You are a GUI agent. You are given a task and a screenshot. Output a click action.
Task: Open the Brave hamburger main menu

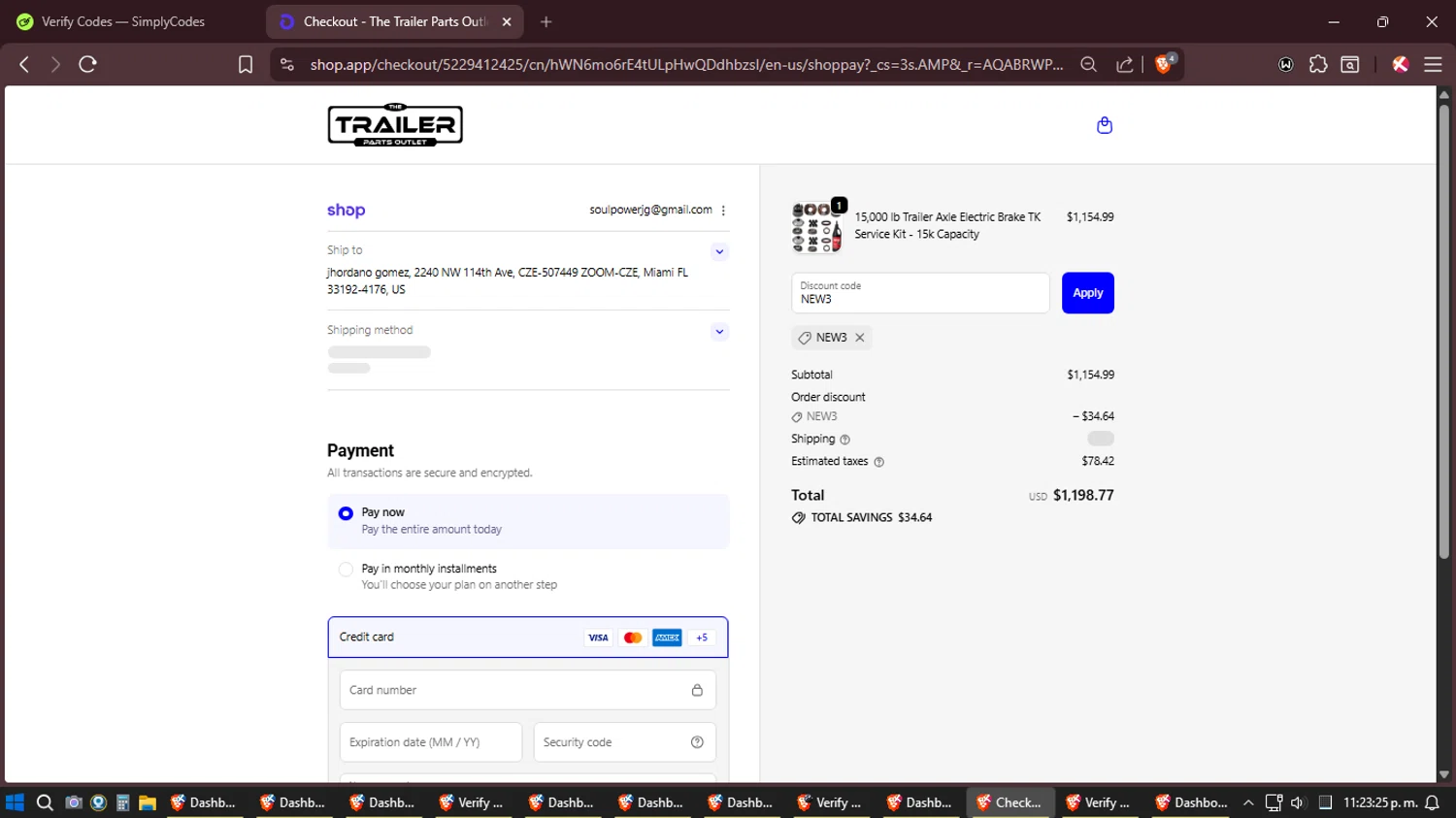coord(1433,64)
